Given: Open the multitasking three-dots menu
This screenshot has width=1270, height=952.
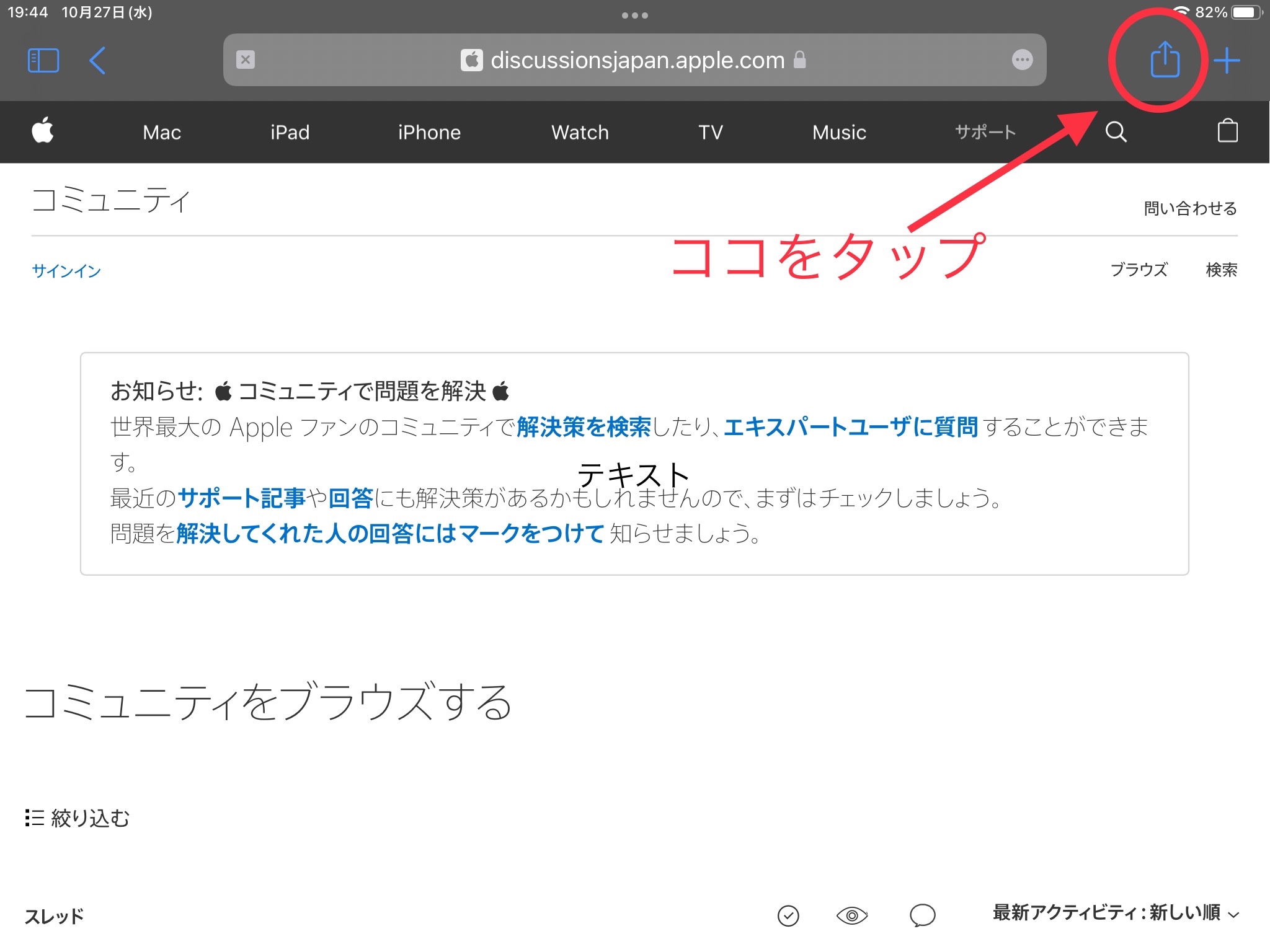Looking at the screenshot, I should 634,15.
